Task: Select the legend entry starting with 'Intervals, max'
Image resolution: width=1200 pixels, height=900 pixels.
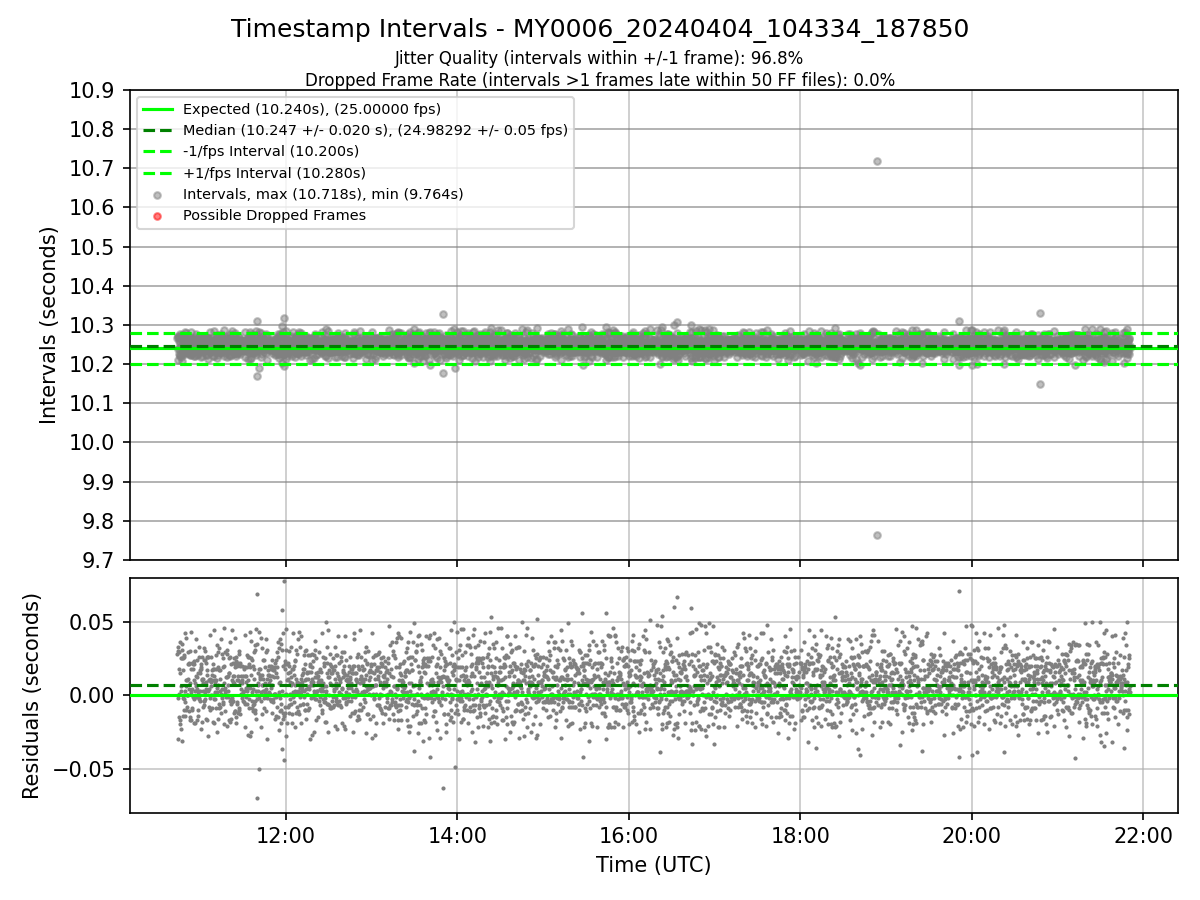Action: [x=323, y=194]
